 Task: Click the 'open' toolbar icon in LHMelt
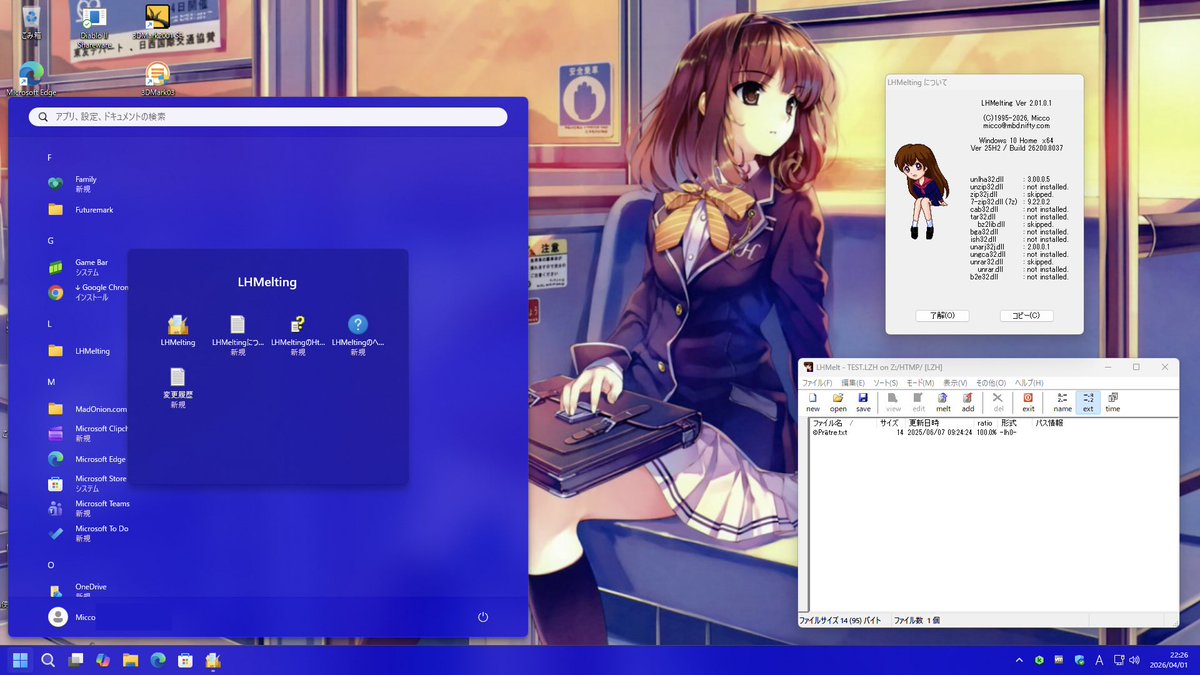point(838,402)
